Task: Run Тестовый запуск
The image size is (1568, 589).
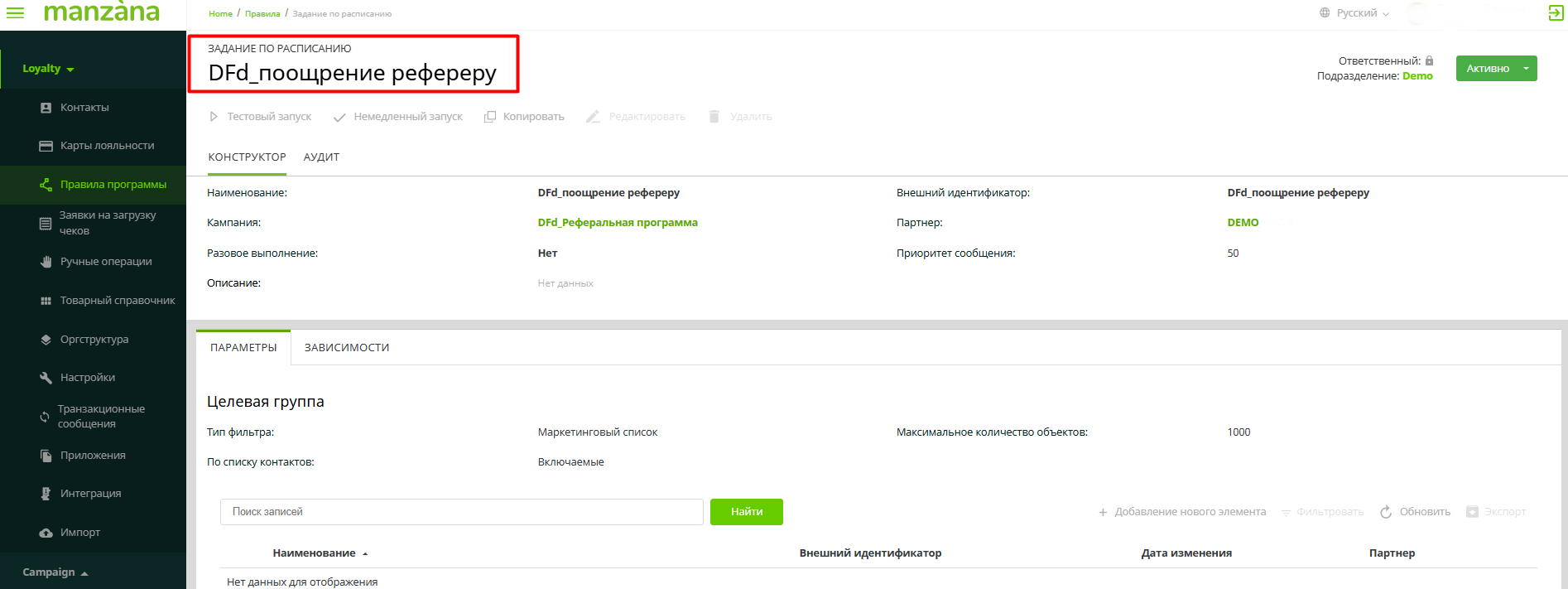Action: (260, 117)
